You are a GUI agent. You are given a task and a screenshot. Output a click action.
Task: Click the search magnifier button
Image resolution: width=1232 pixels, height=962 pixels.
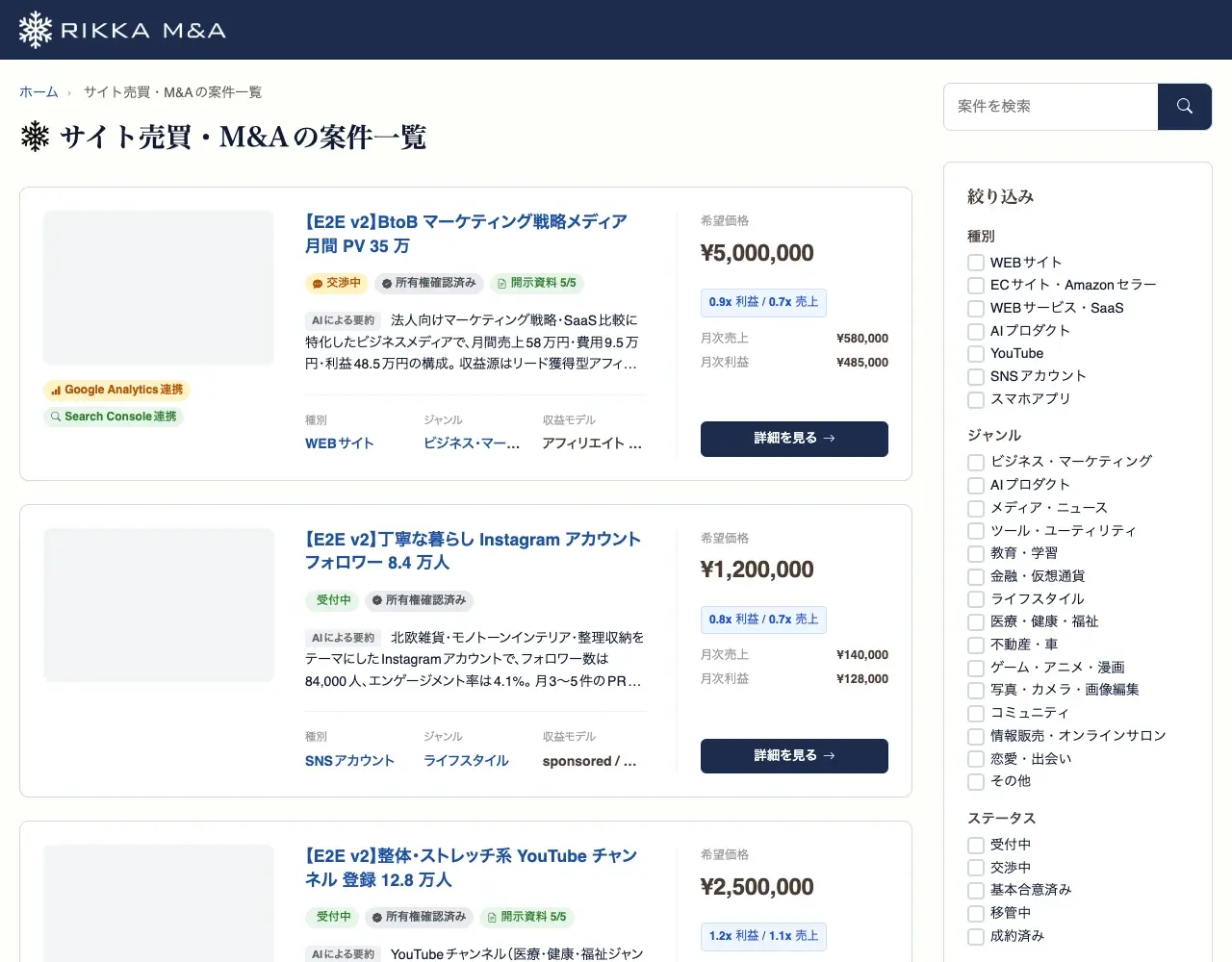point(1185,107)
